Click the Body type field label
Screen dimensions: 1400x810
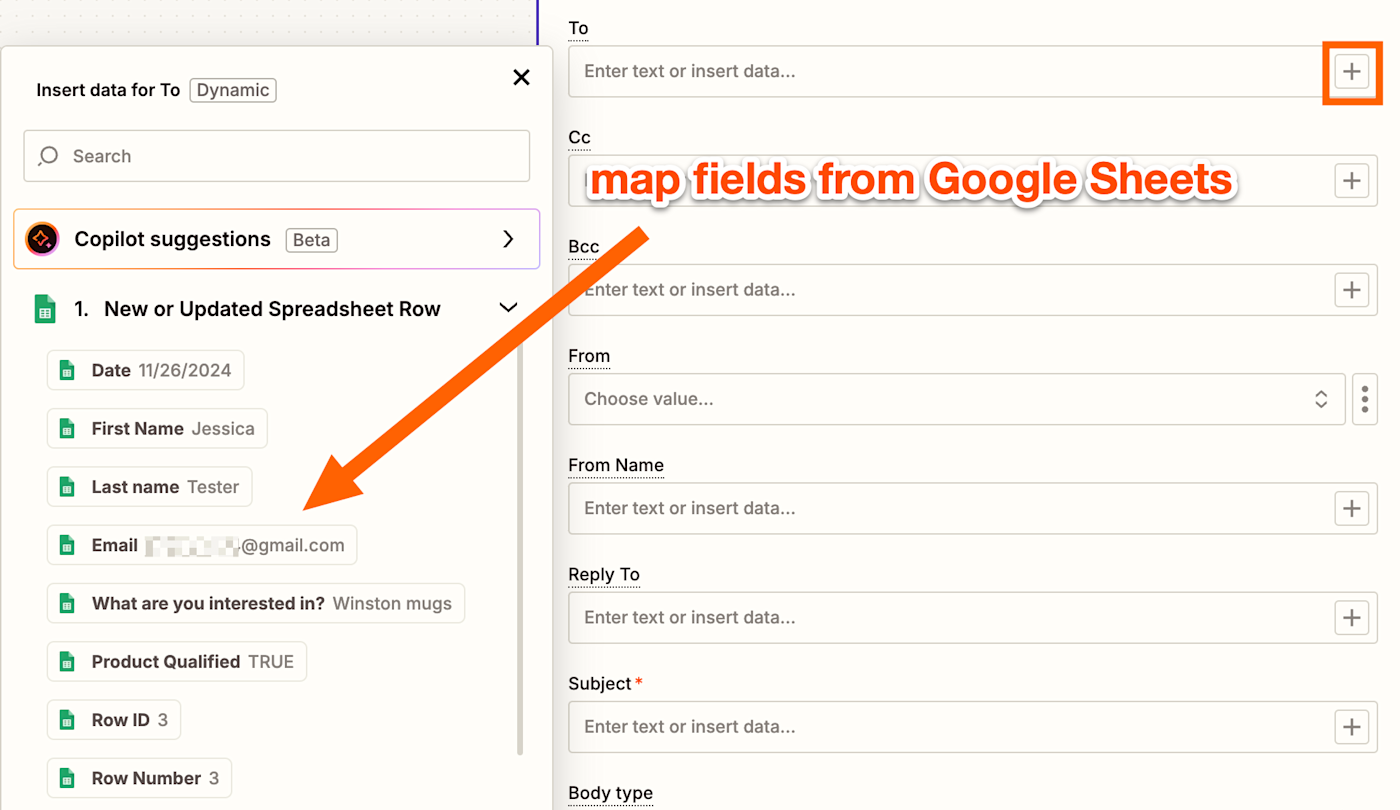pos(610,793)
